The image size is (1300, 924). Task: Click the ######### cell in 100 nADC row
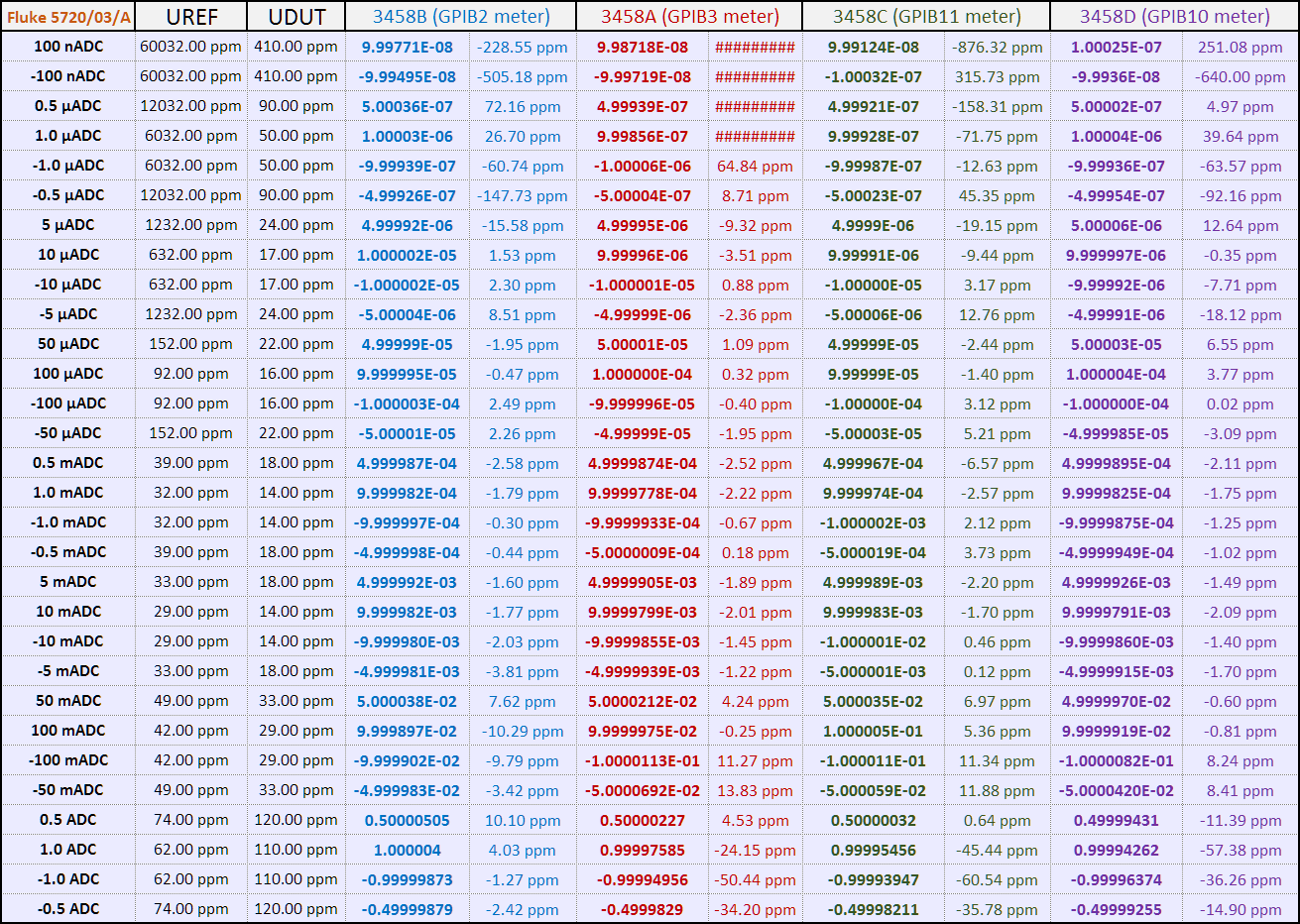coord(756,47)
